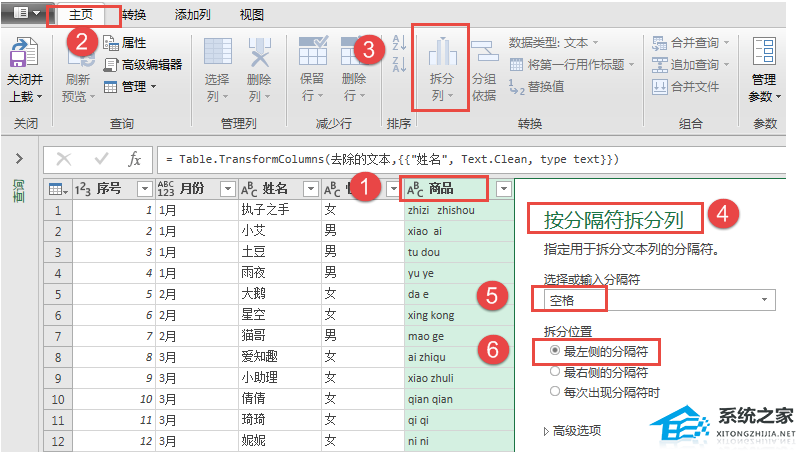Open the 空格 delimiter dropdown
The width and height of the screenshot is (811, 452).
[767, 299]
